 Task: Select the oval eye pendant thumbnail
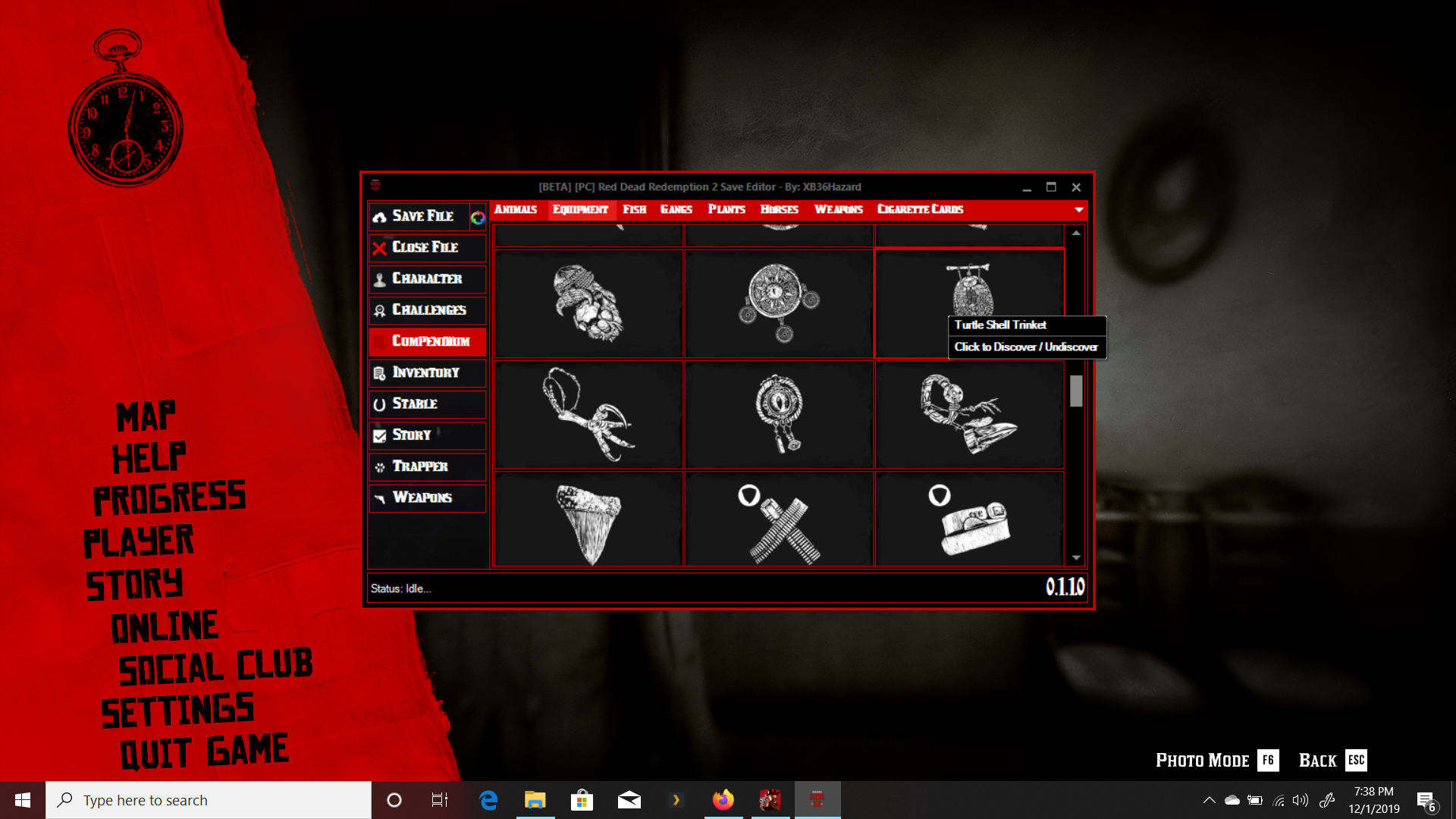click(779, 414)
